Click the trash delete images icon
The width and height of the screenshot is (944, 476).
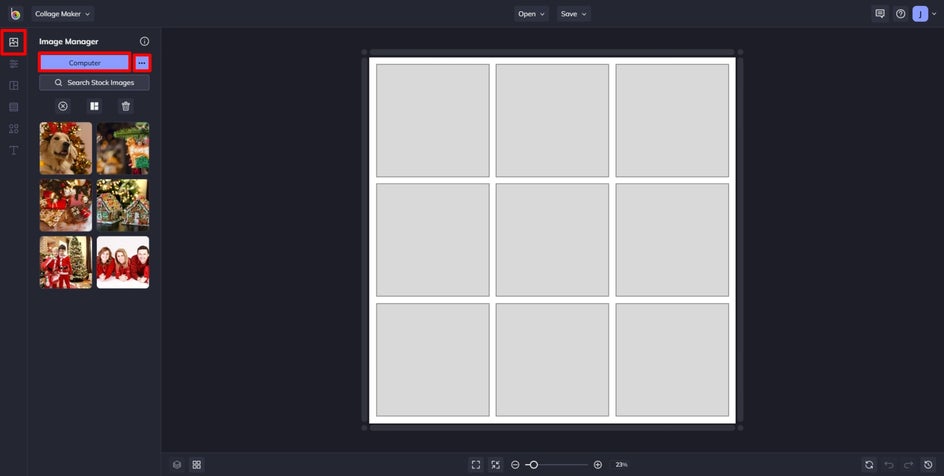pyautogui.click(x=126, y=106)
